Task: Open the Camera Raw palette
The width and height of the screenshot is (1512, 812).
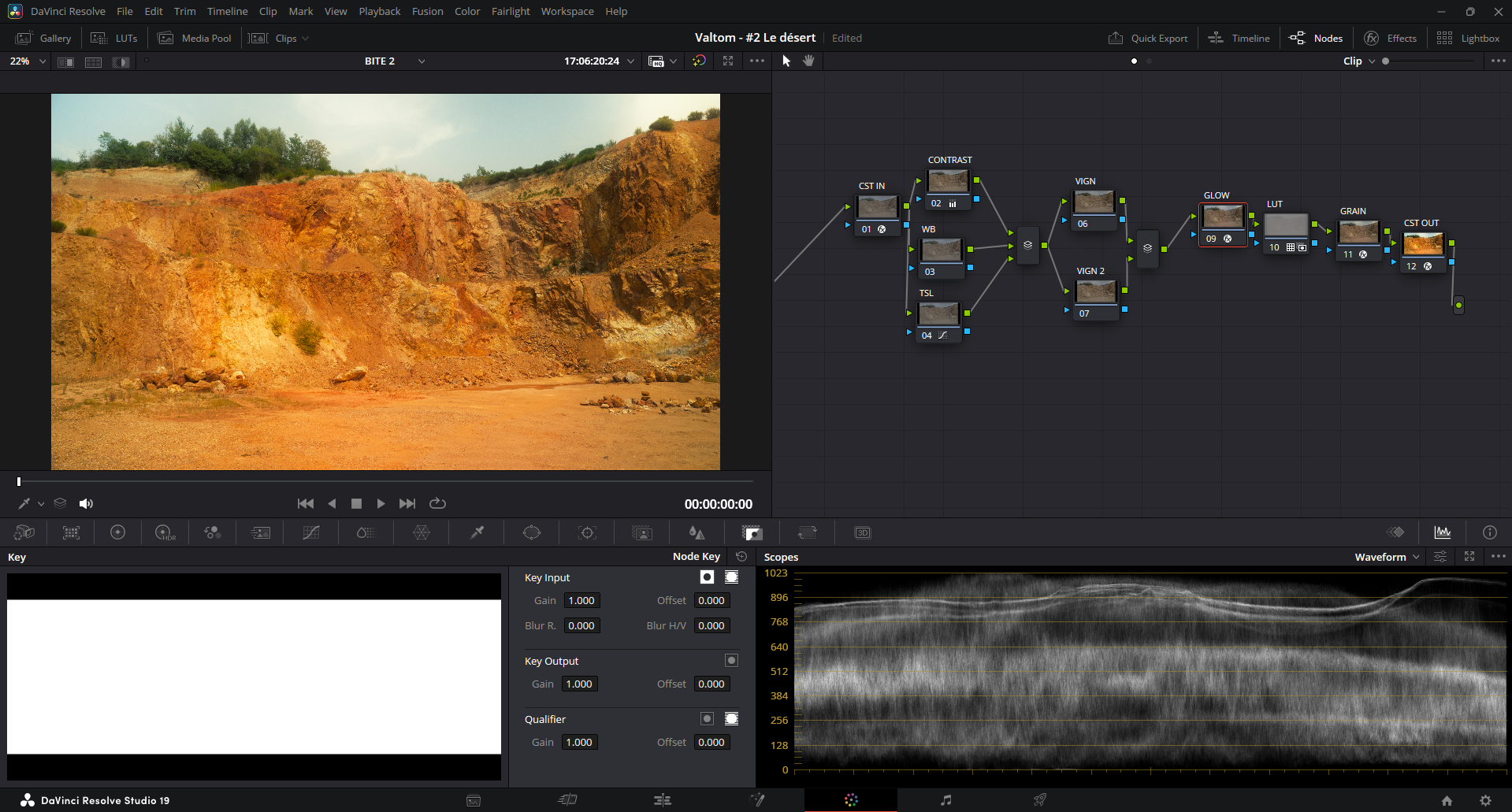Action: (24, 532)
